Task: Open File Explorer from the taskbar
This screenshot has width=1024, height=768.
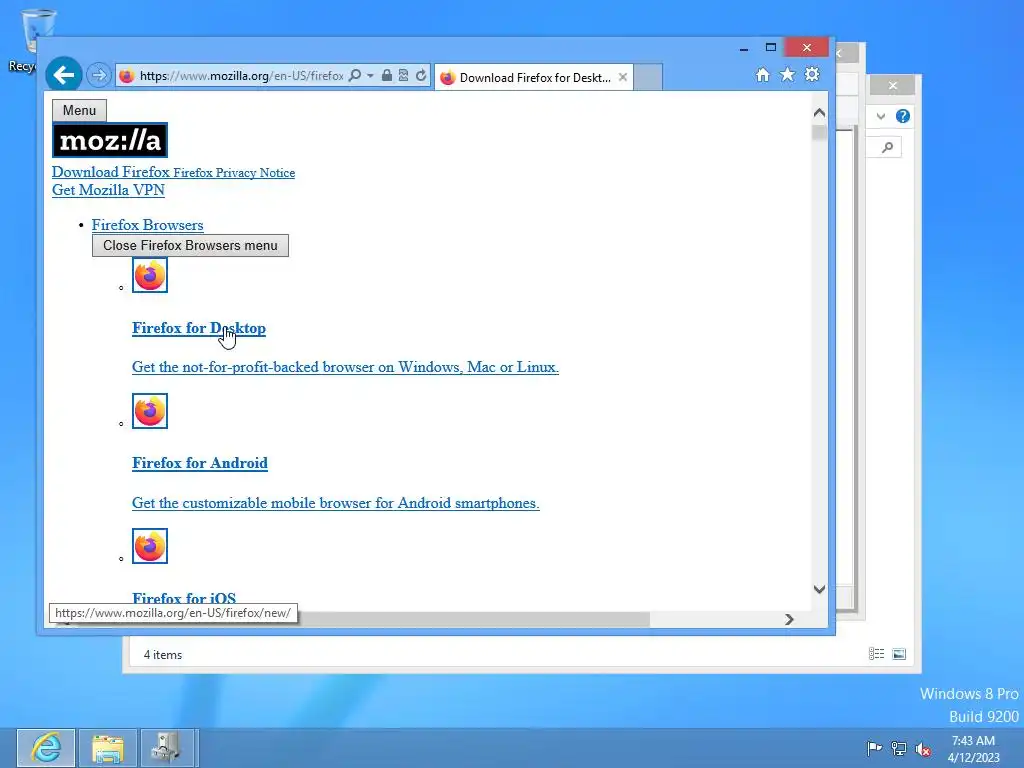Action: tap(108, 748)
